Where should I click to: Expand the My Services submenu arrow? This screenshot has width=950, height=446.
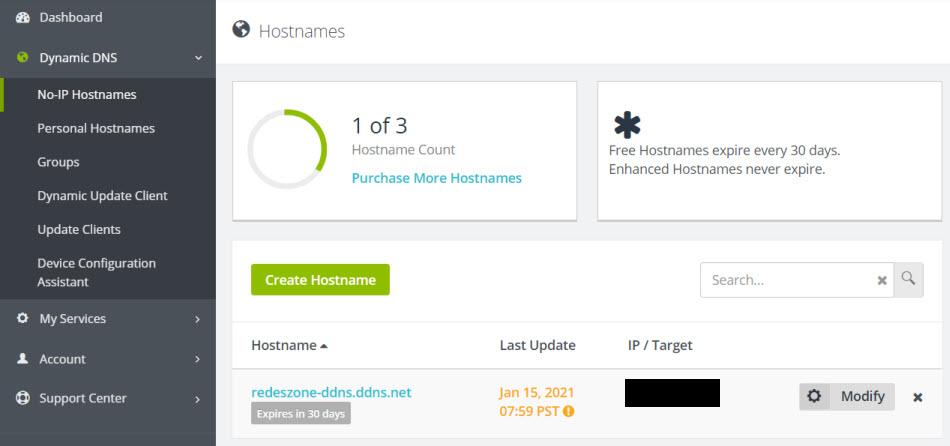coord(198,320)
